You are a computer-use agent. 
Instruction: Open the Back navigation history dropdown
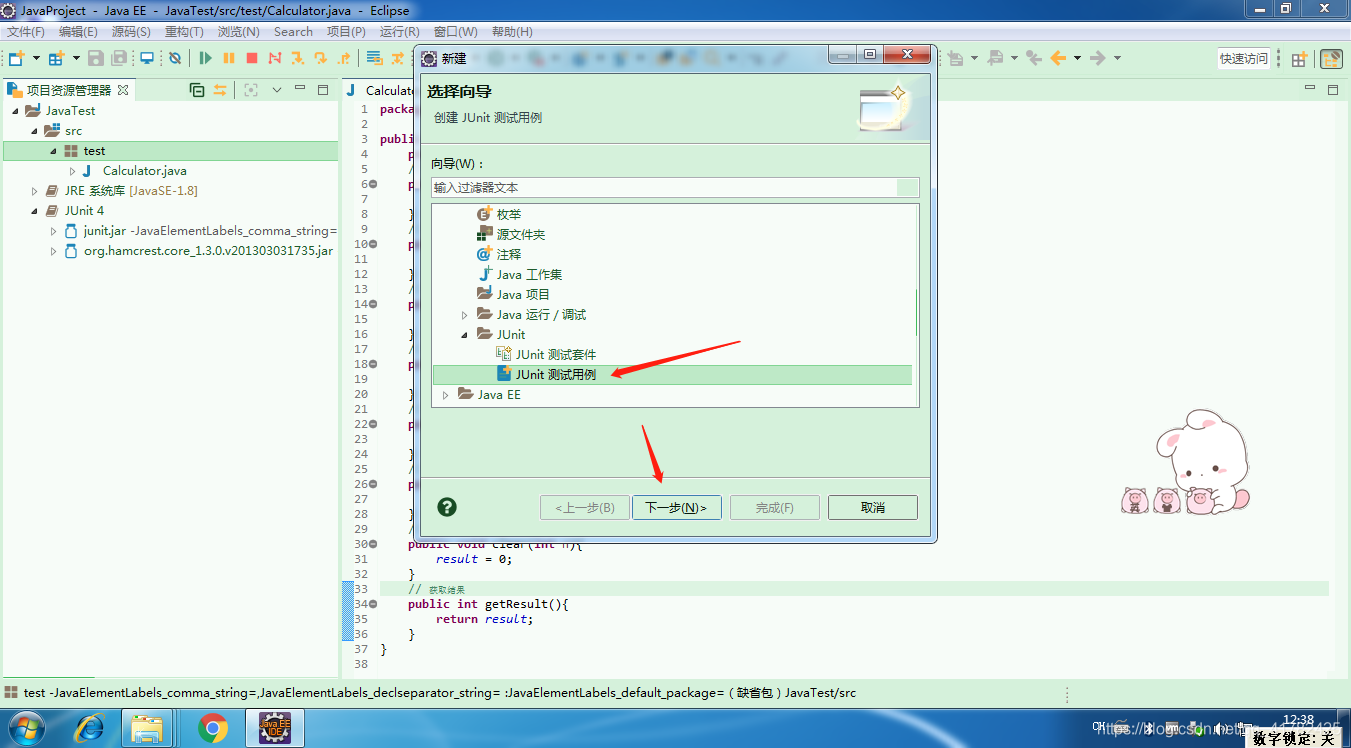pyautogui.click(x=1077, y=58)
